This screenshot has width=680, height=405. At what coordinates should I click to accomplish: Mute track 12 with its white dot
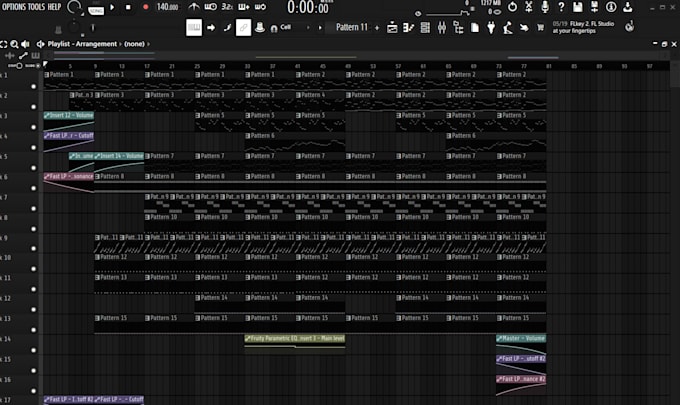point(33,310)
